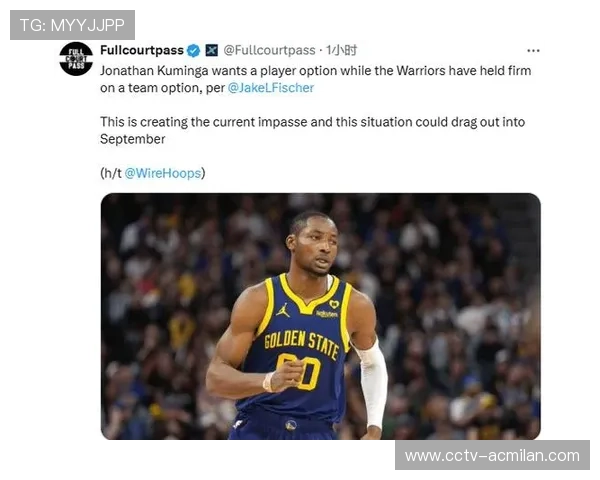Click the word September in the tweet
Image resolution: width=600 pixels, height=480 pixels.
[x=133, y=139]
